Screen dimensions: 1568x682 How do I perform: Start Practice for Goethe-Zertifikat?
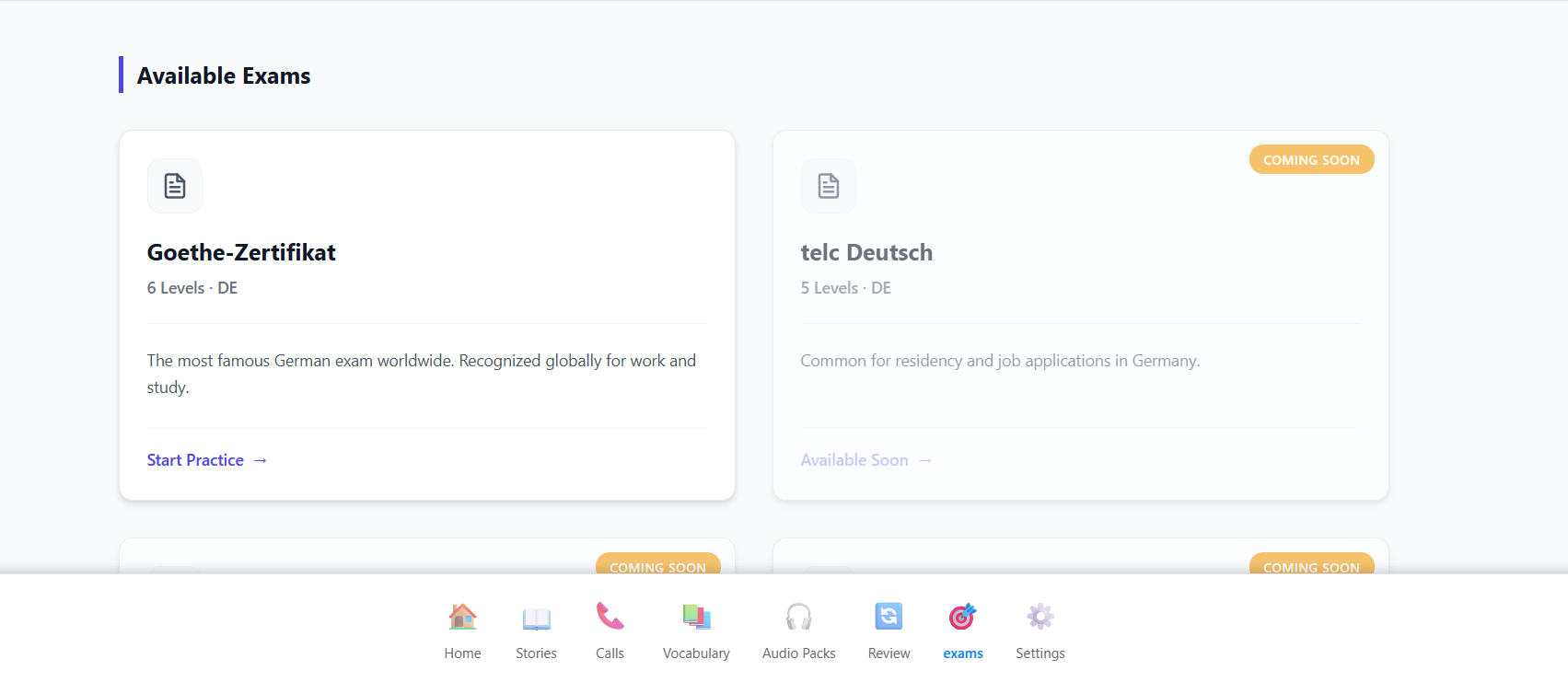pyautogui.click(x=207, y=460)
